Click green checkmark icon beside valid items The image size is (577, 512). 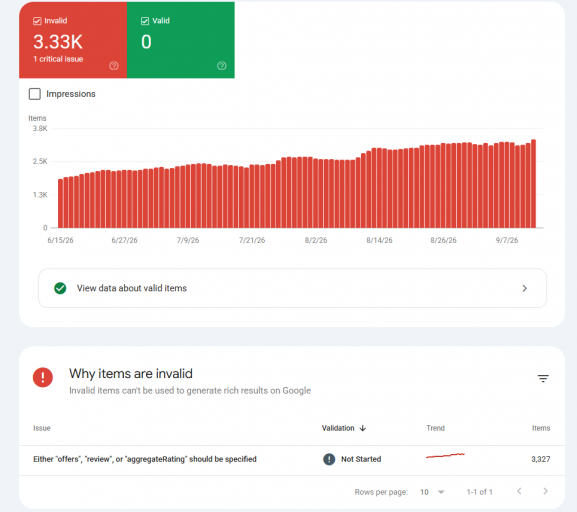tap(60, 288)
